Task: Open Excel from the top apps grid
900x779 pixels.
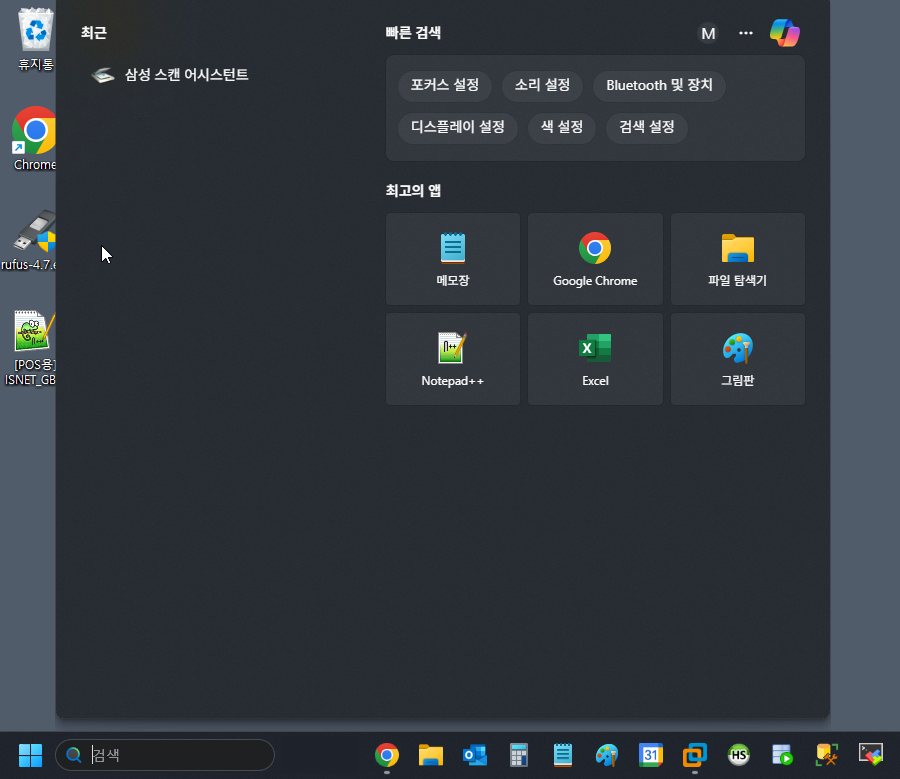Action: (595, 359)
